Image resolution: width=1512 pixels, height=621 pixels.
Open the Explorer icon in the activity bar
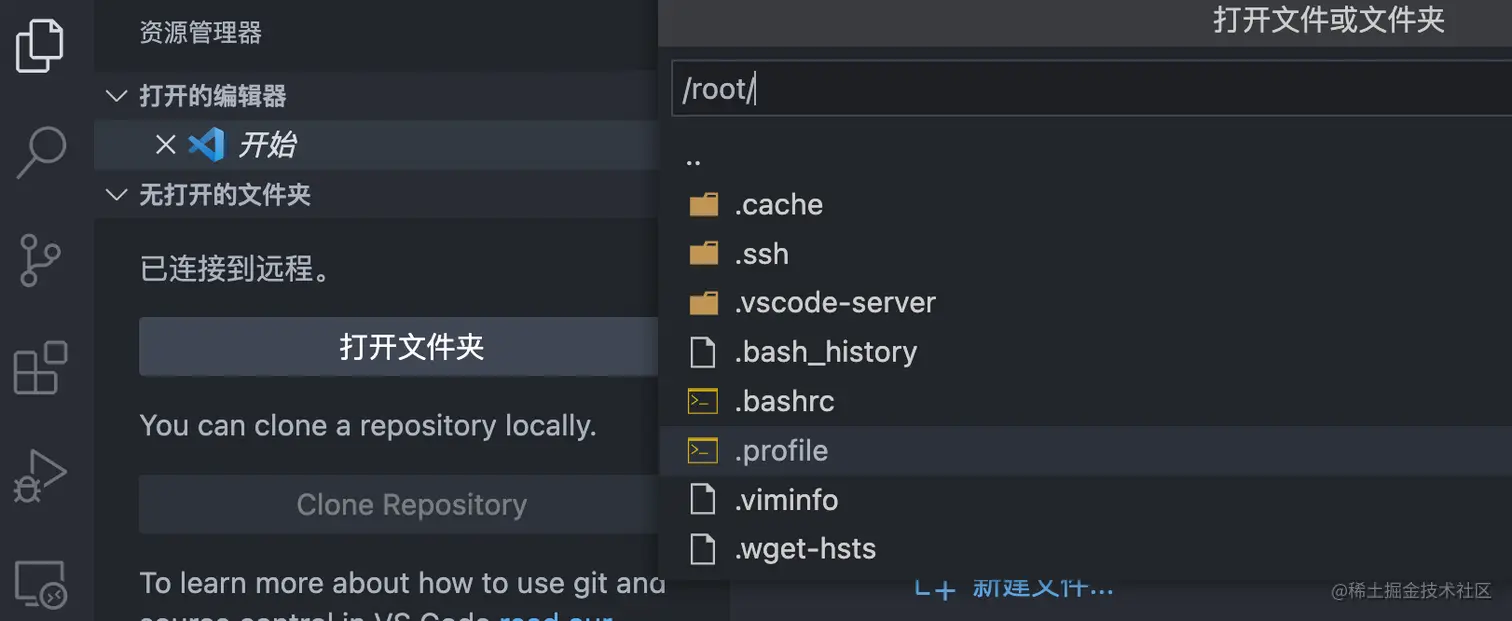[39, 44]
